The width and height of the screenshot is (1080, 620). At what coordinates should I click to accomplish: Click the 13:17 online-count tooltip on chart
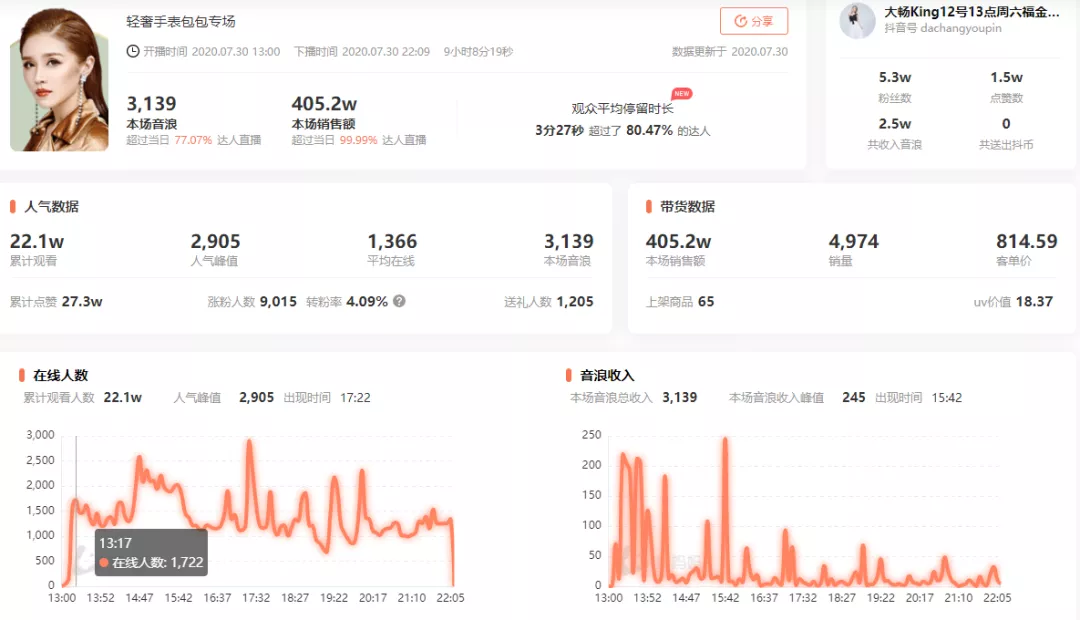(151, 552)
